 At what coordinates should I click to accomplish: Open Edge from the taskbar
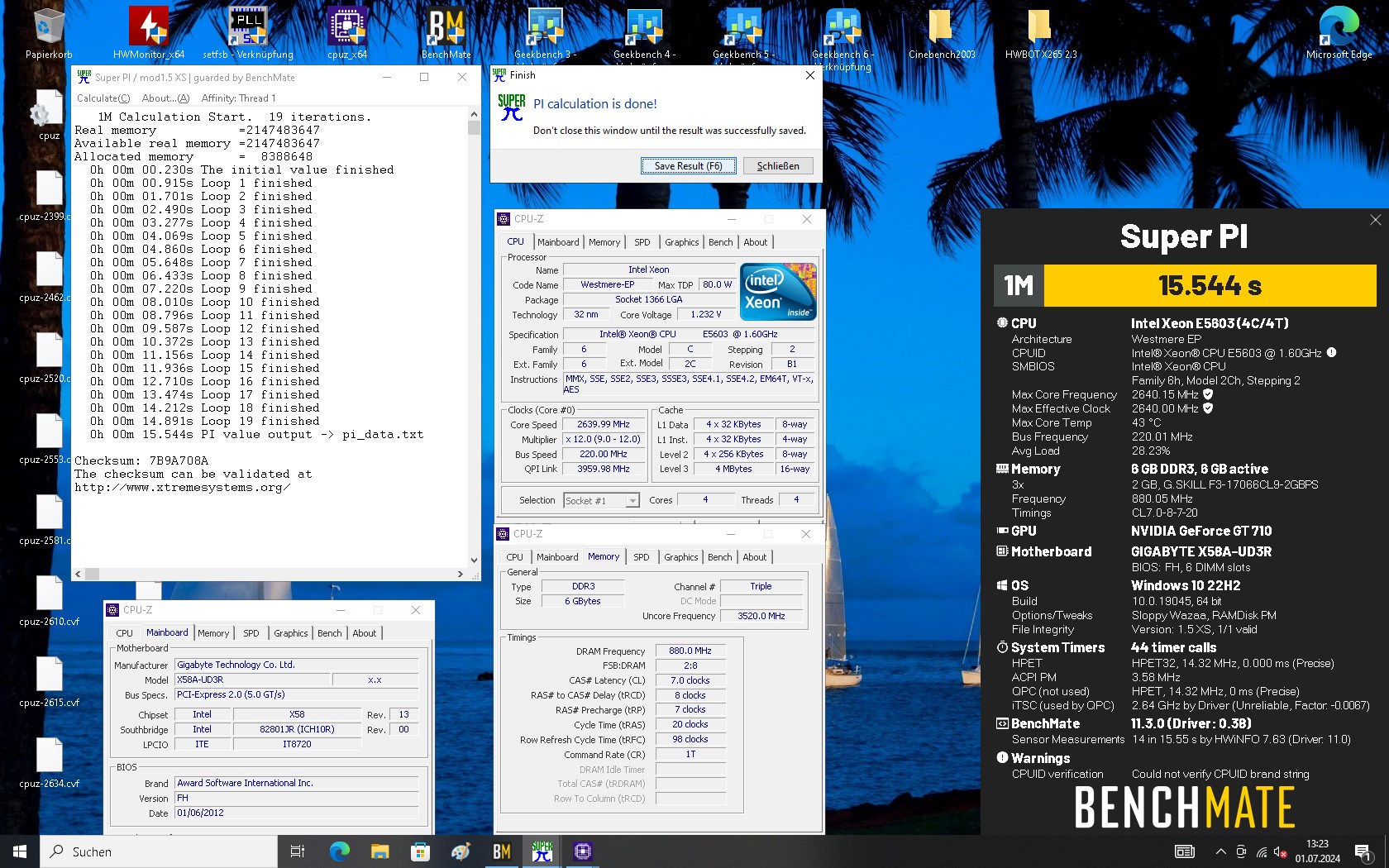tap(339, 851)
